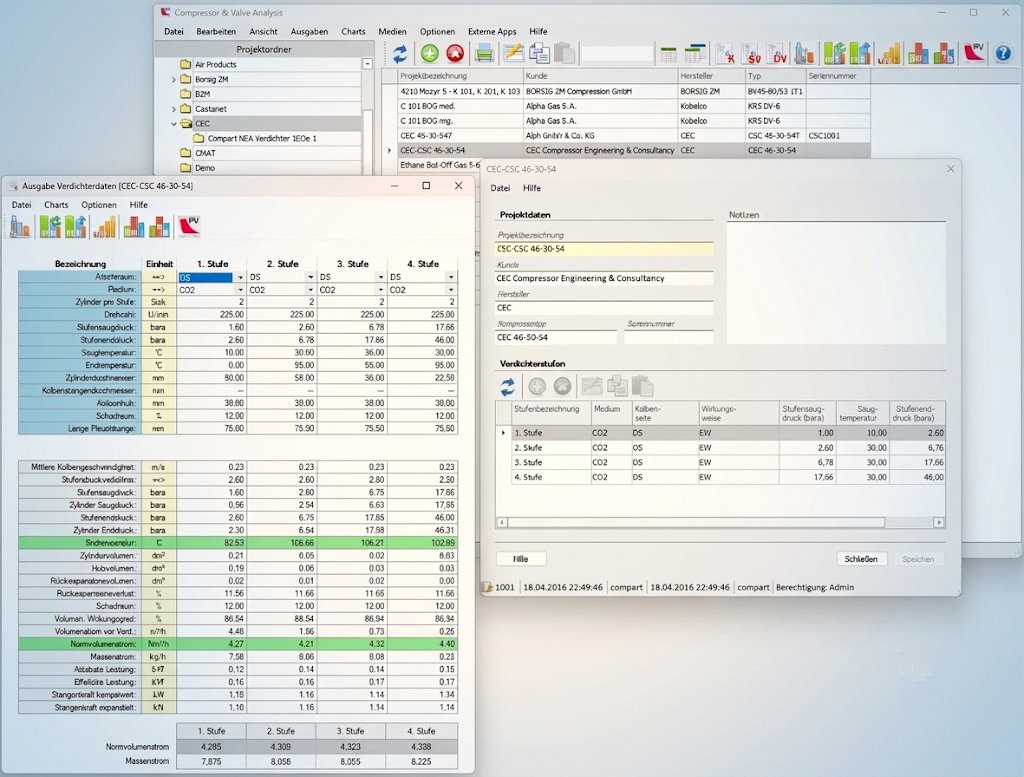Open the 2. Stufe CO2 medium dropdown
Viewport: 1024px width, 777px height.
[x=310, y=290]
